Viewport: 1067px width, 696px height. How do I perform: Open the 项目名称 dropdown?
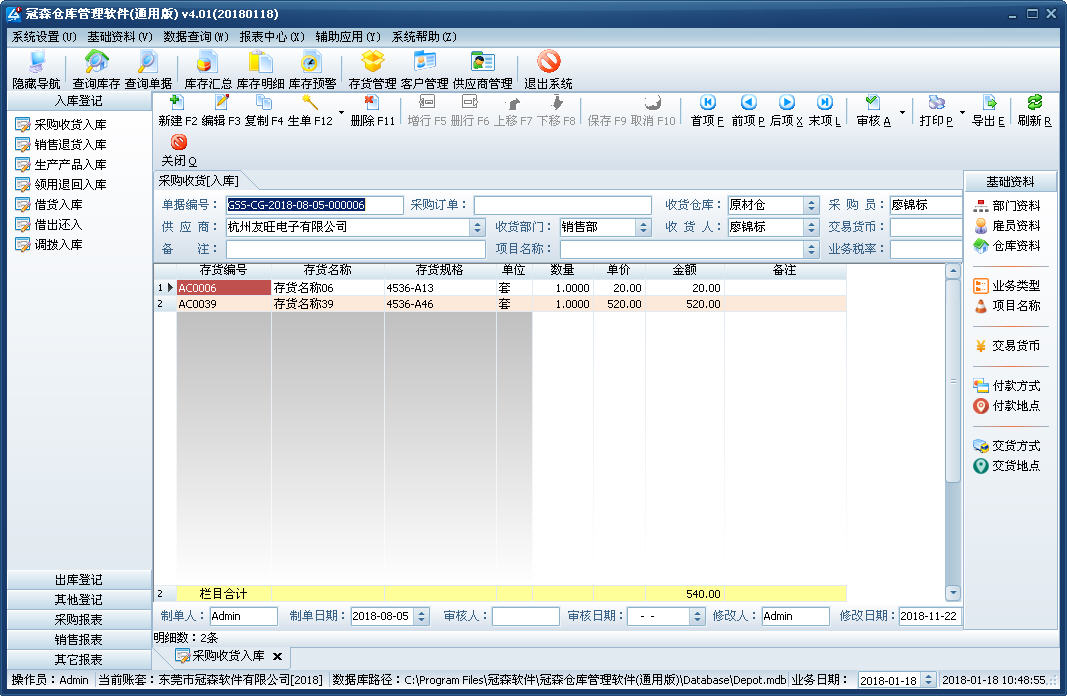pos(811,249)
